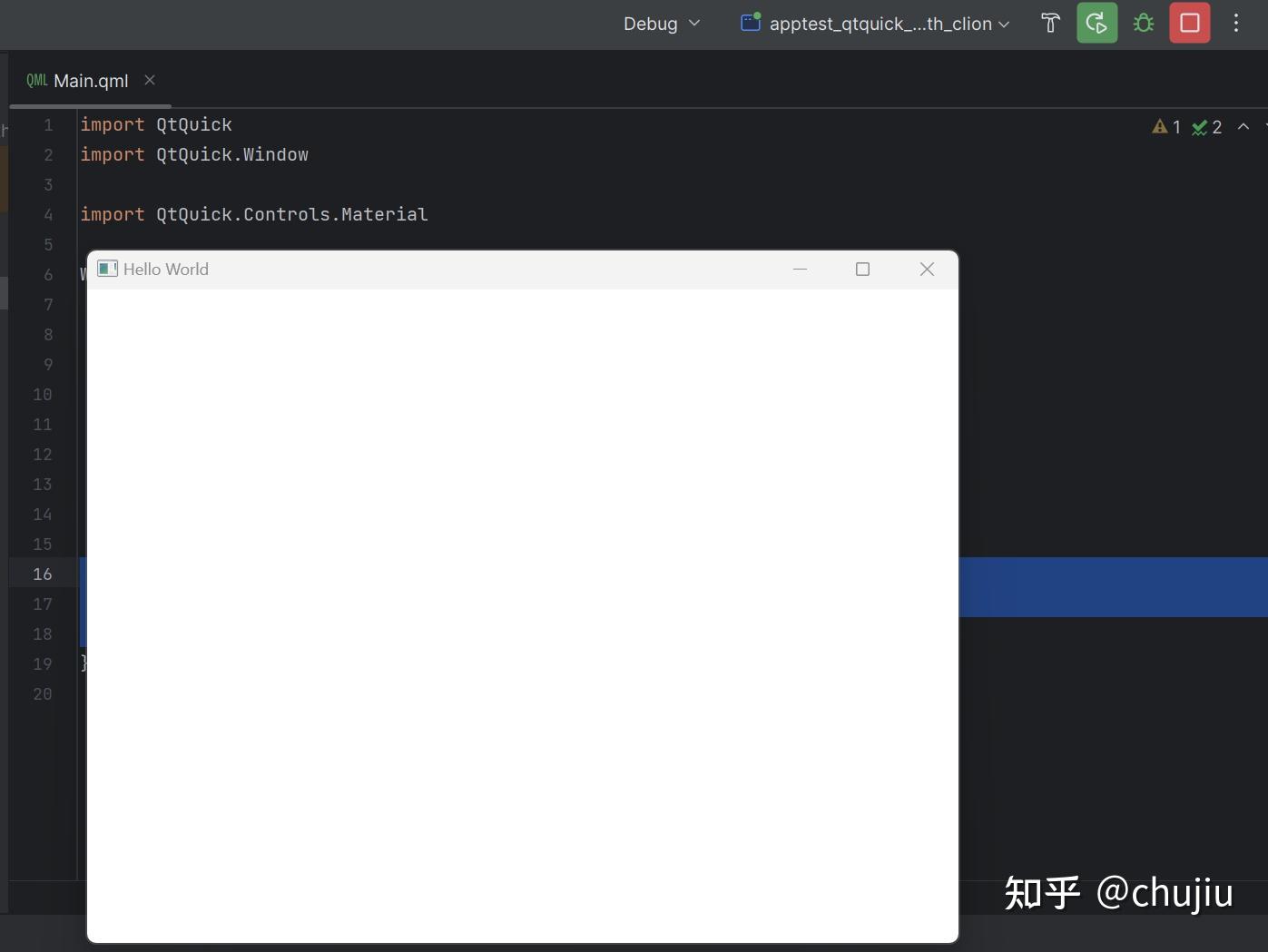Click the Build hammer icon
The height and width of the screenshot is (952, 1268).
pyautogui.click(x=1049, y=23)
